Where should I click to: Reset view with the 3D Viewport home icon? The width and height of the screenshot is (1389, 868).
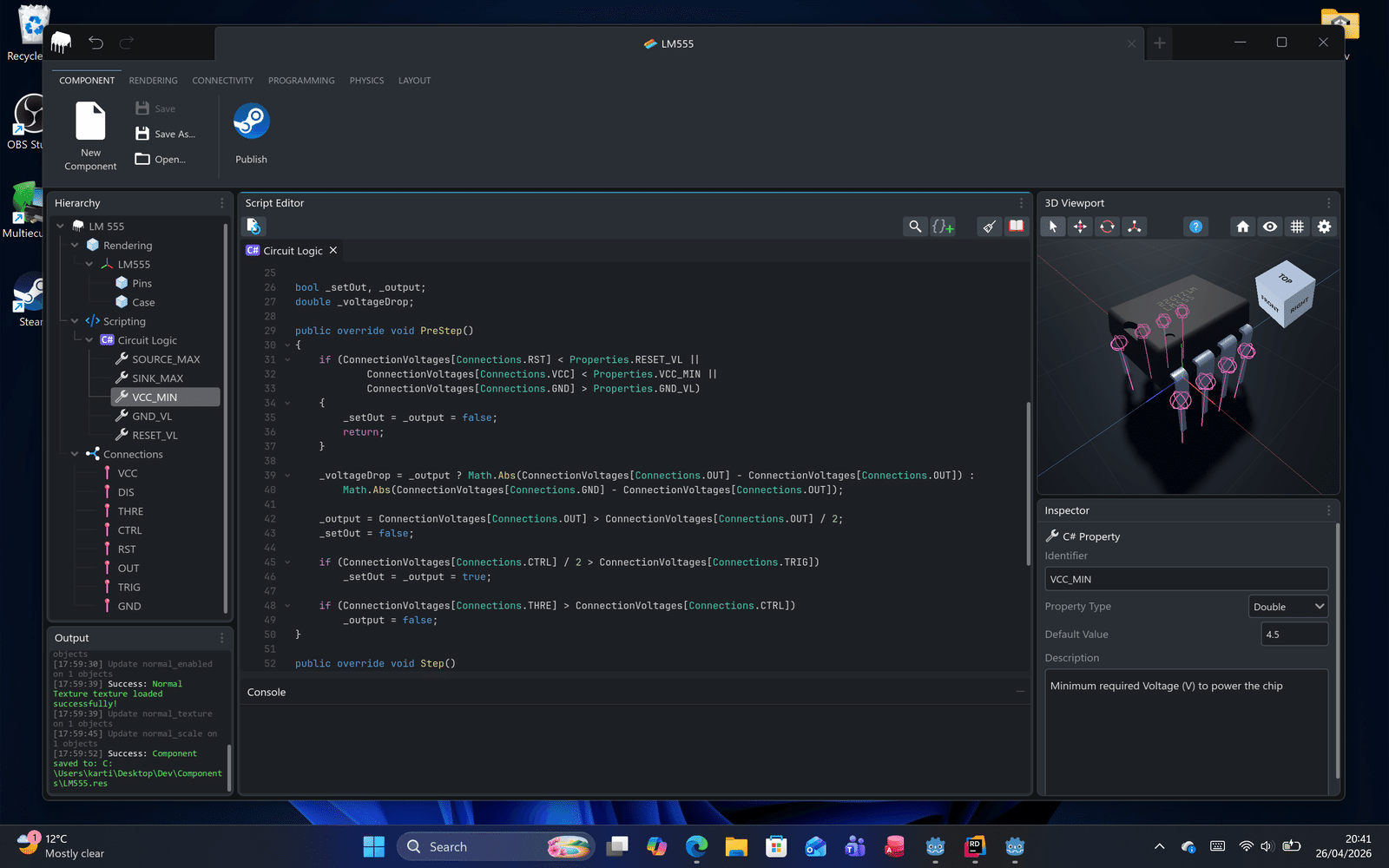click(1243, 227)
